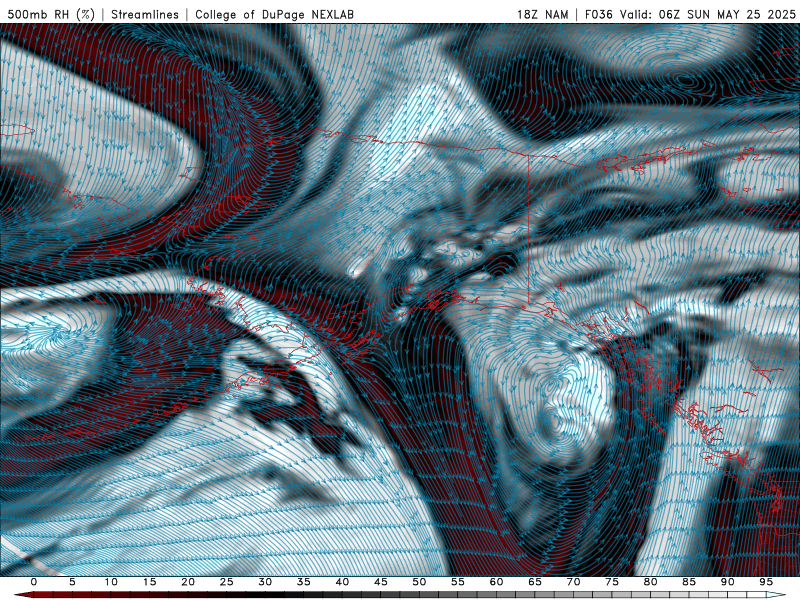Image resolution: width=800 pixels, height=600 pixels.
Task: Click the '30' value on the color scale
Action: 265,582
